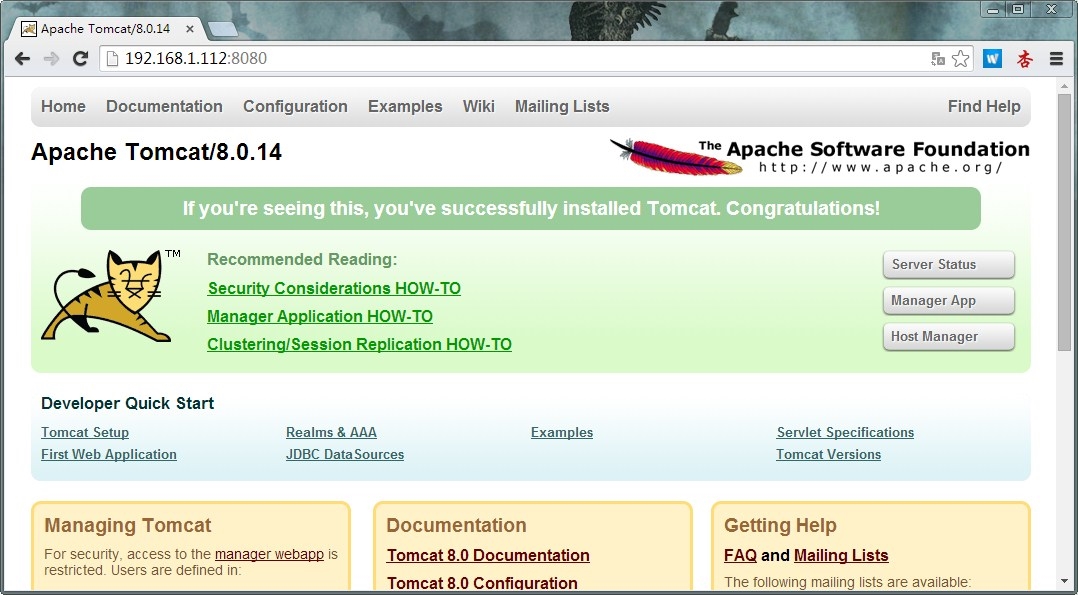This screenshot has height=595, width=1078.
Task: Click the Tomcat cat logo image
Action: [110, 296]
